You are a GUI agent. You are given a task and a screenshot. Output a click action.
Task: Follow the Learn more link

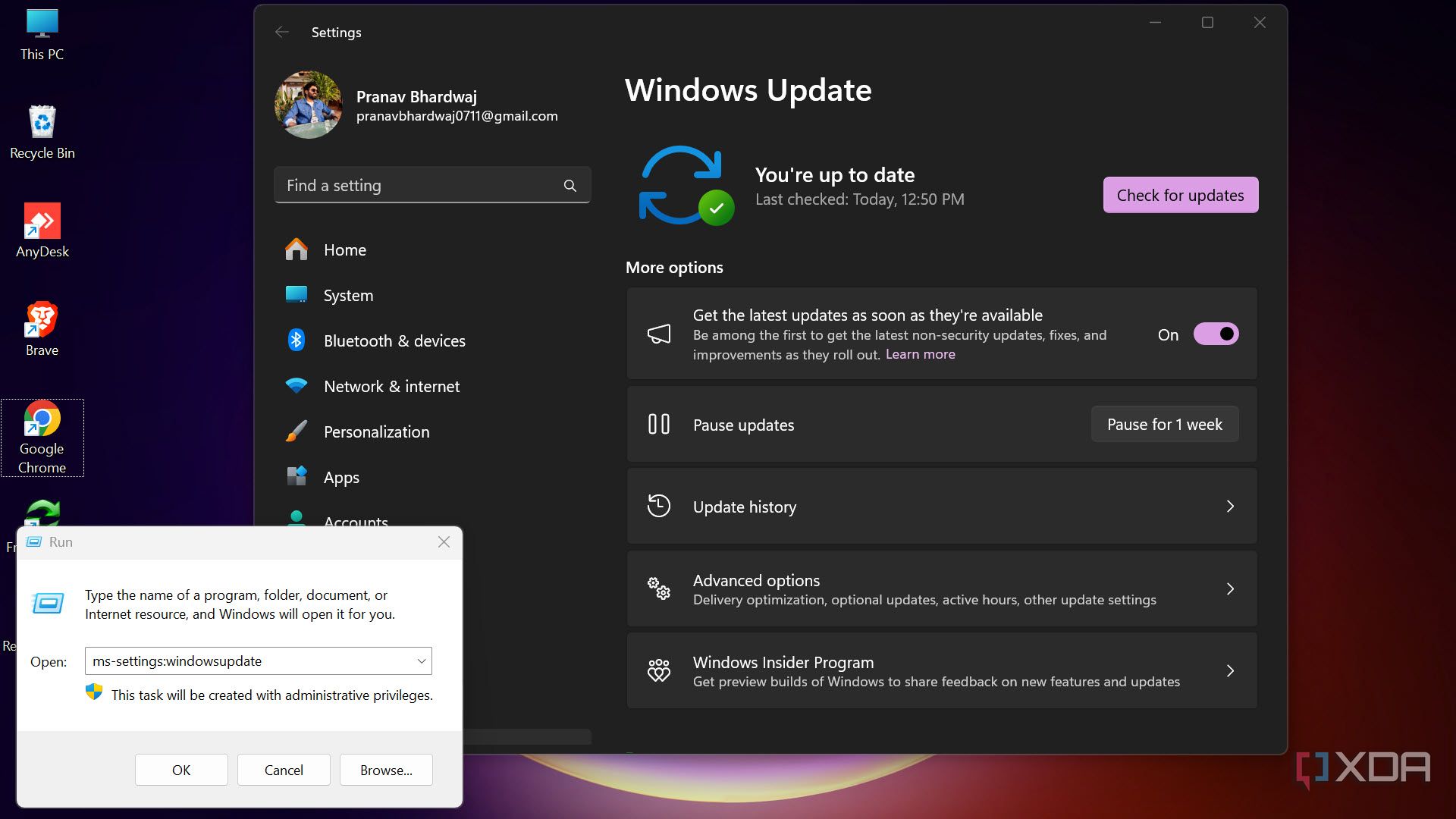(x=920, y=354)
